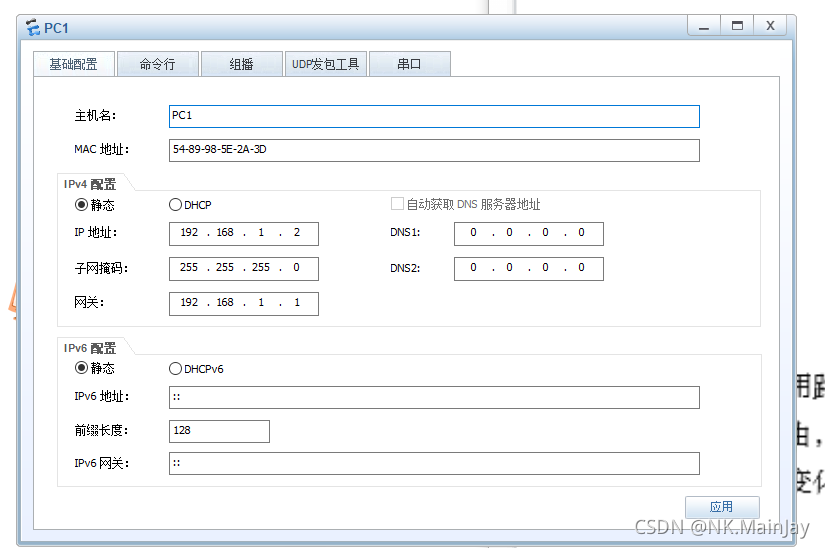825x548 pixels.
Task: Click the IPv6 地址 input field
Action: tap(434, 397)
